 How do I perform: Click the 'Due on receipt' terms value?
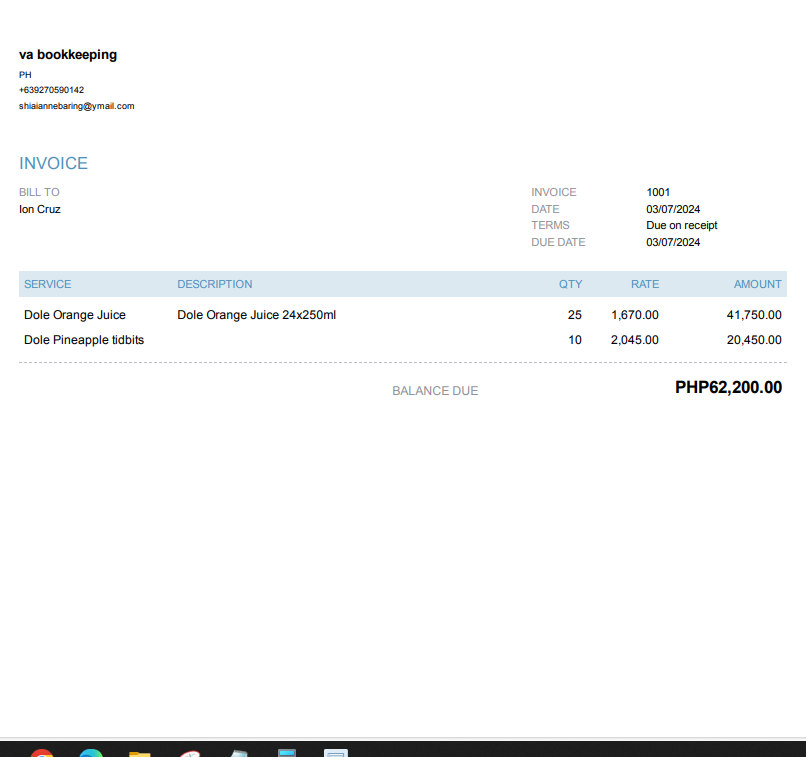682,225
